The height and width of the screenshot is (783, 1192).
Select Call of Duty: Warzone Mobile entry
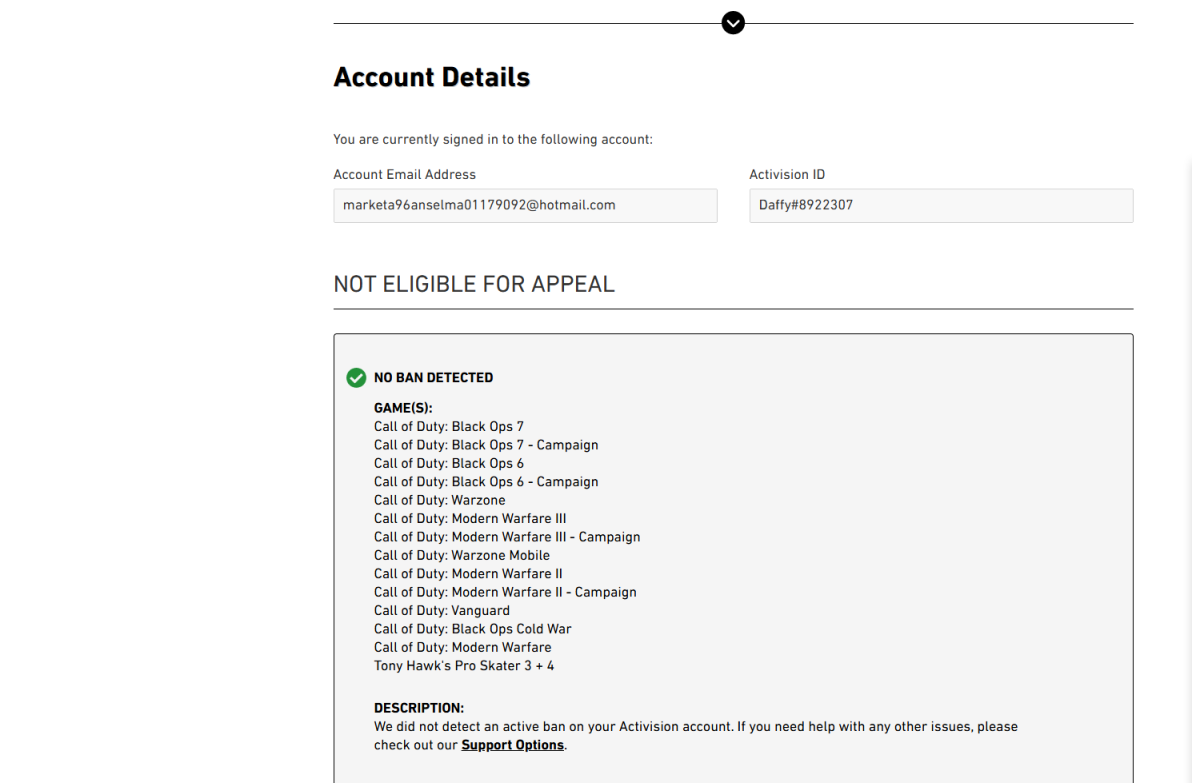(461, 556)
